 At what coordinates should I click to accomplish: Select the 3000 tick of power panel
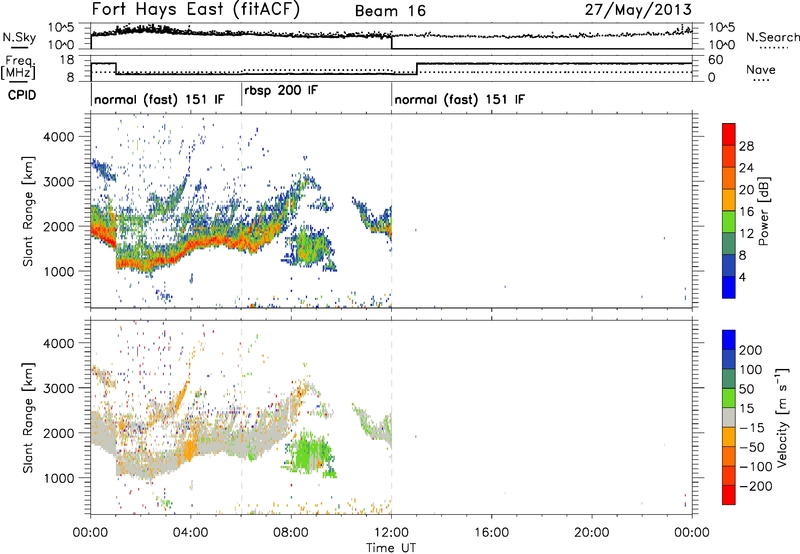coord(58,182)
